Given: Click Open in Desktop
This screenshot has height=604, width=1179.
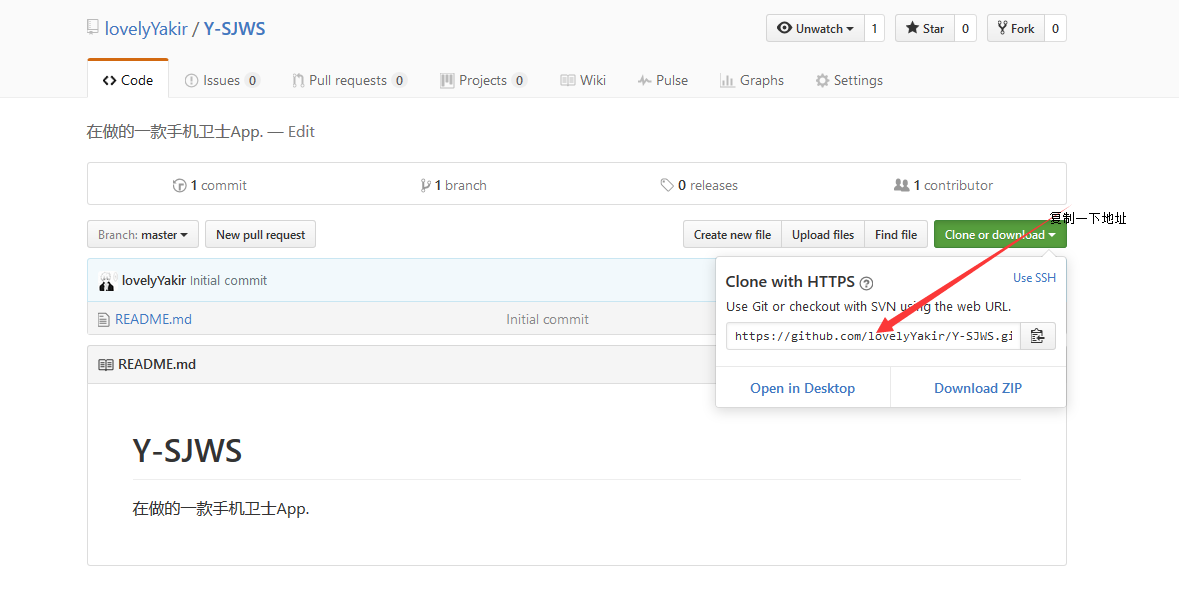Looking at the screenshot, I should tap(802, 388).
